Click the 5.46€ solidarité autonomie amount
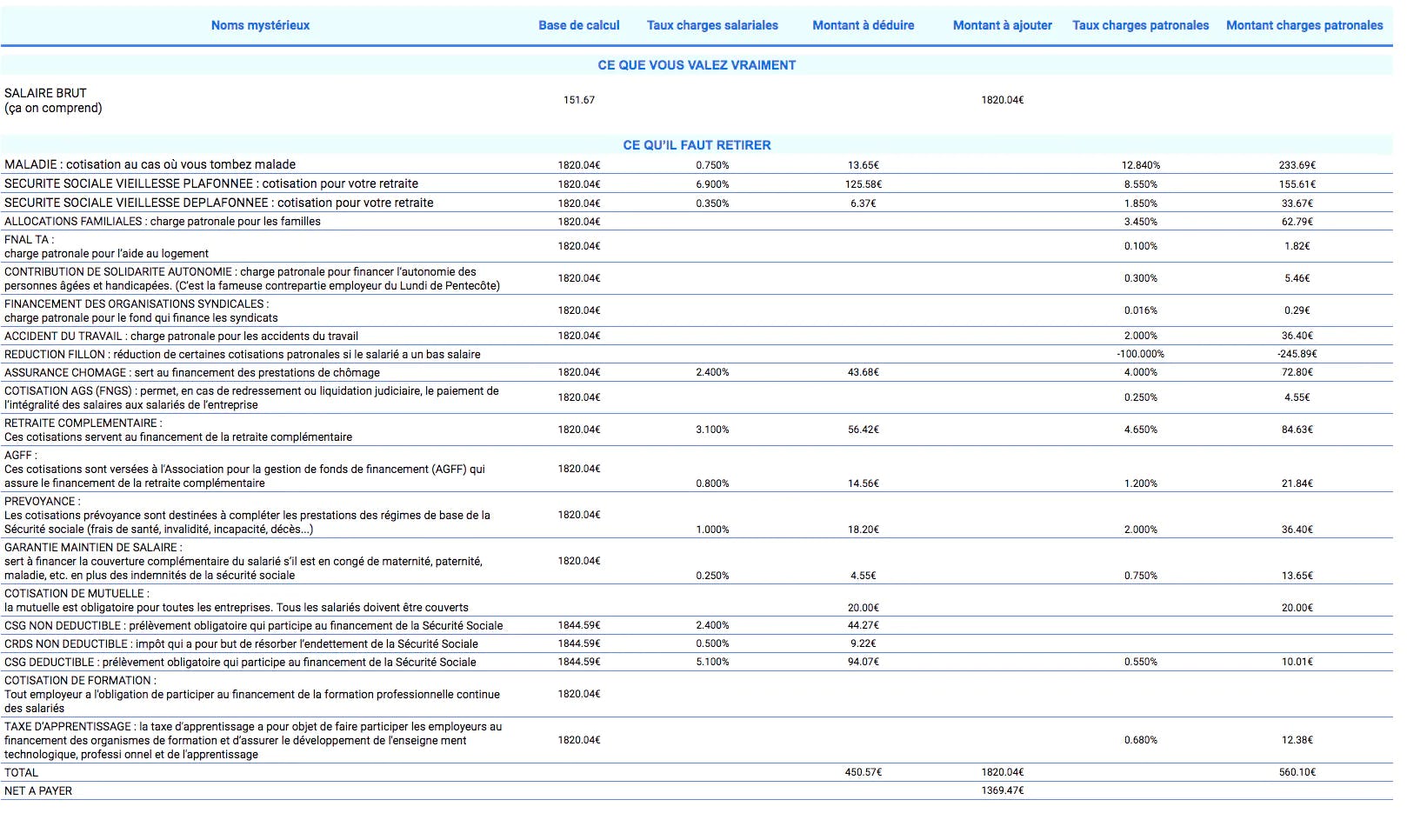The height and width of the screenshot is (840, 1407). click(1297, 278)
